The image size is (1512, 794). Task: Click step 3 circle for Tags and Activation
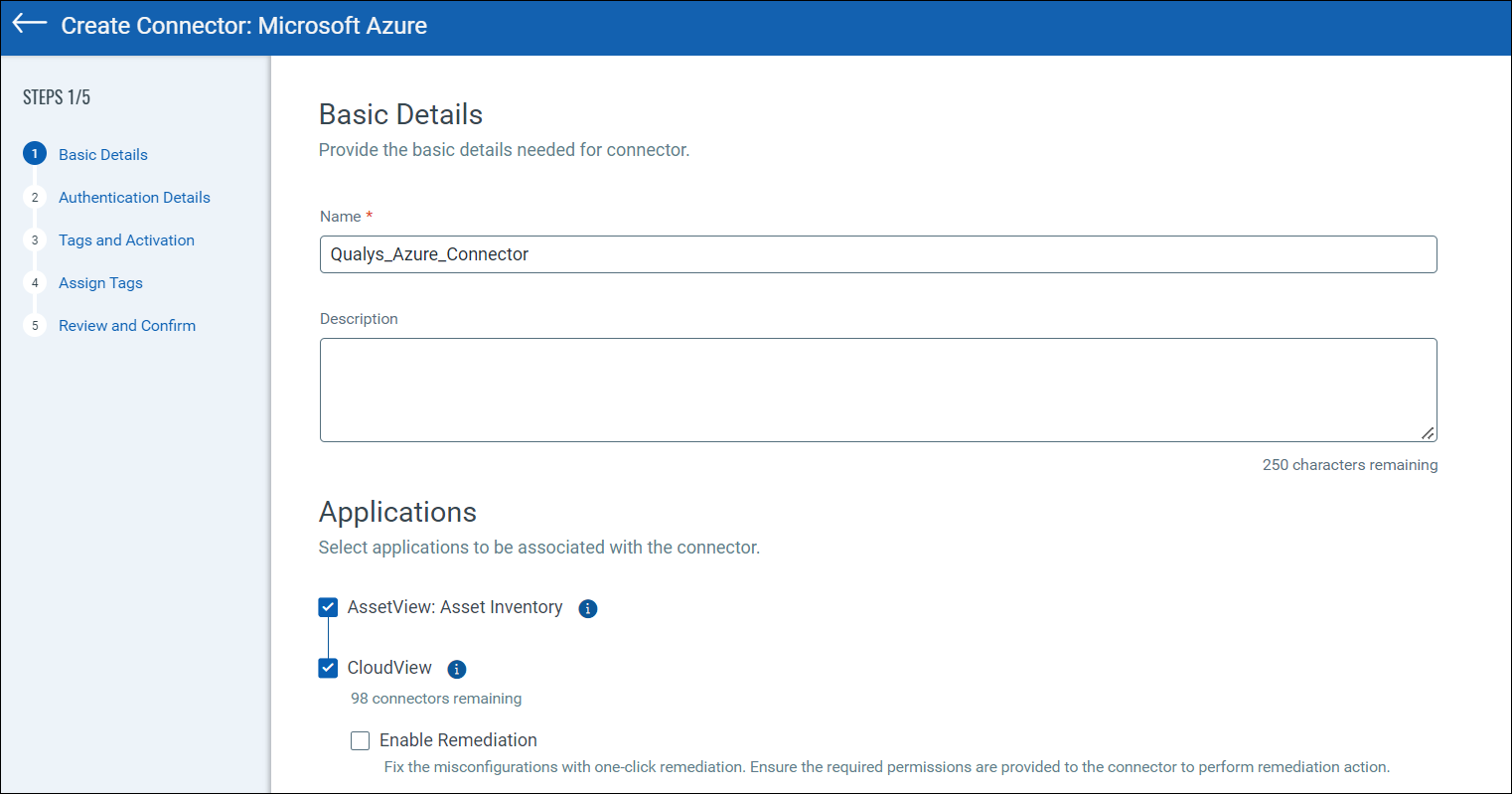coord(35,239)
